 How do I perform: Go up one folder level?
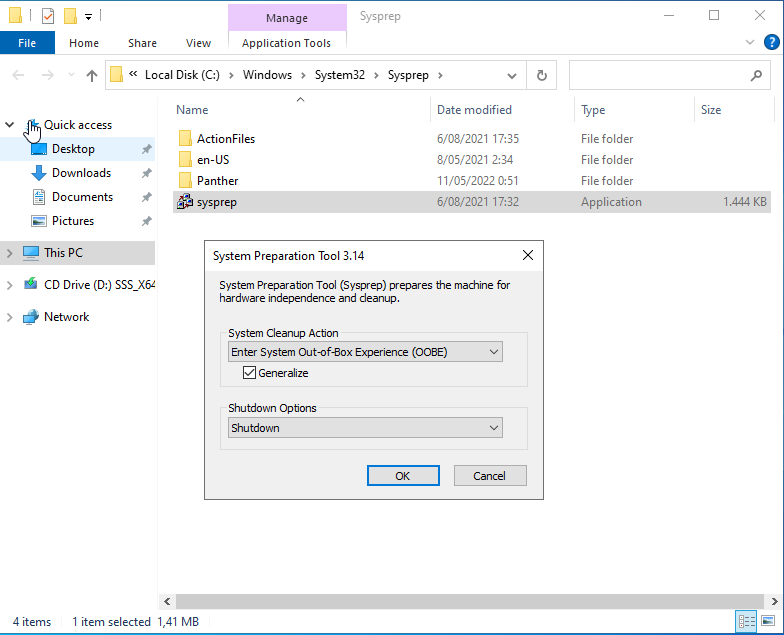(x=92, y=76)
